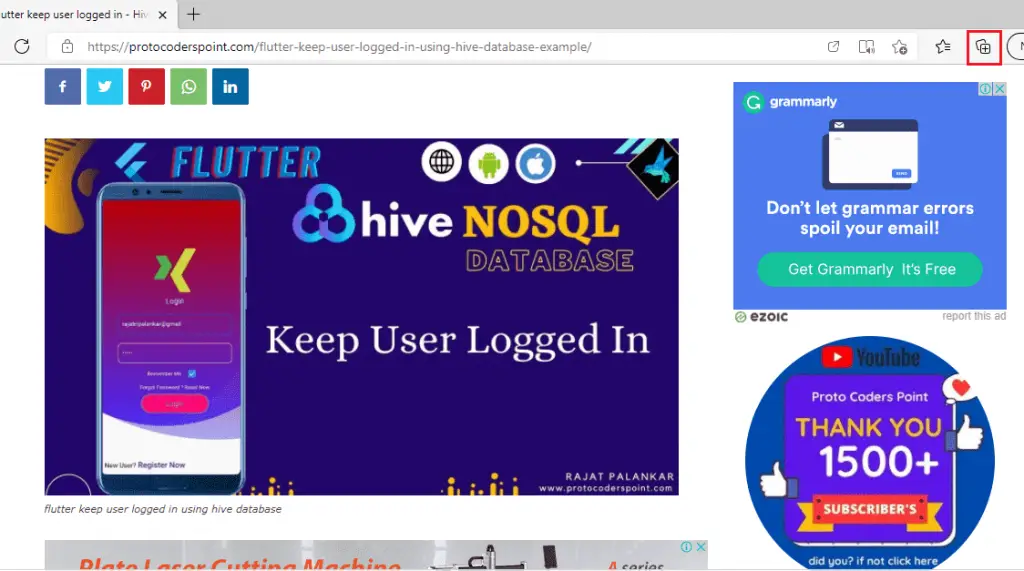Open the Grammarly ad info icon

pos(985,89)
